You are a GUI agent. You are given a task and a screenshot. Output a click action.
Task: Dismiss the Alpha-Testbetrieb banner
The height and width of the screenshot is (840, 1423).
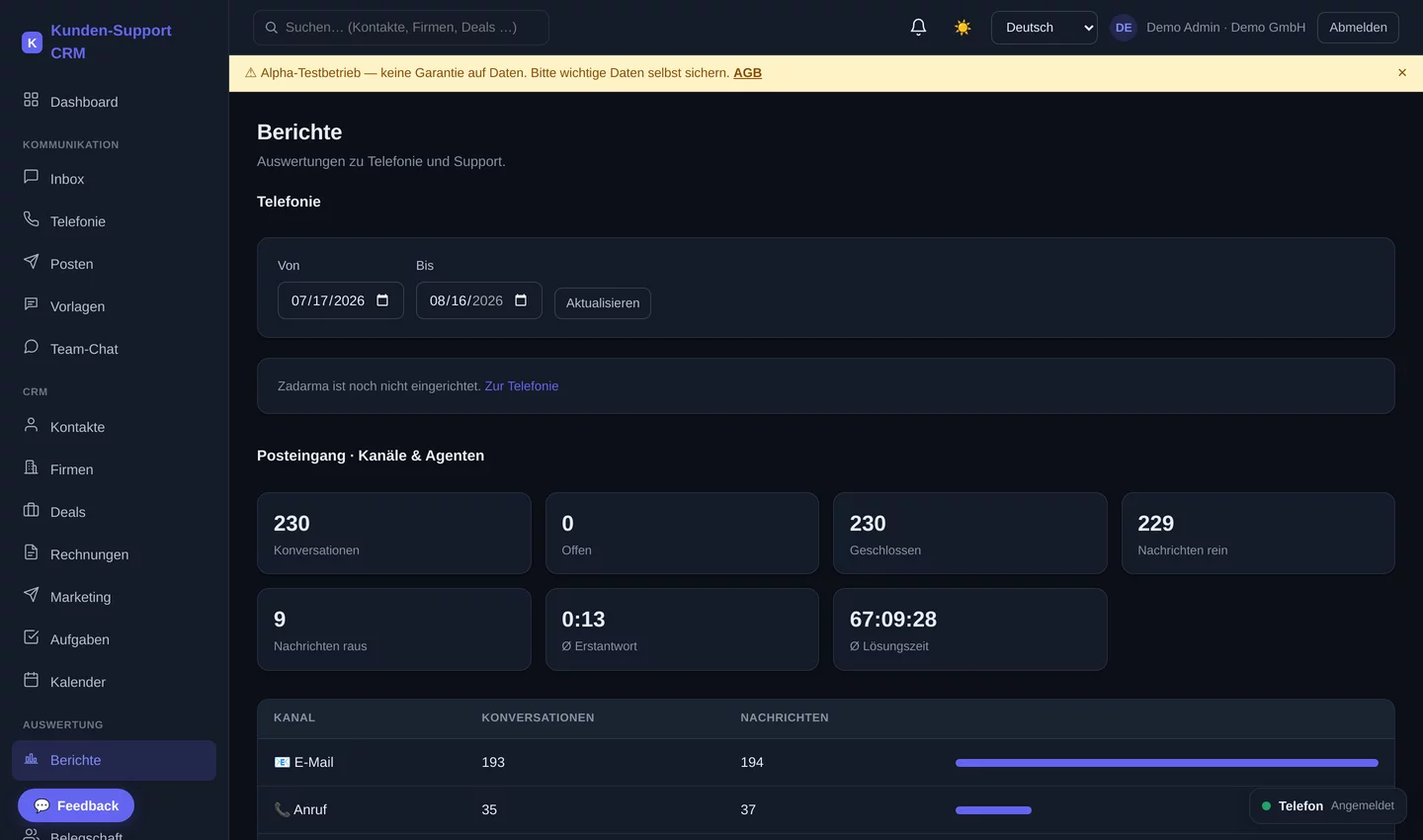1402,73
